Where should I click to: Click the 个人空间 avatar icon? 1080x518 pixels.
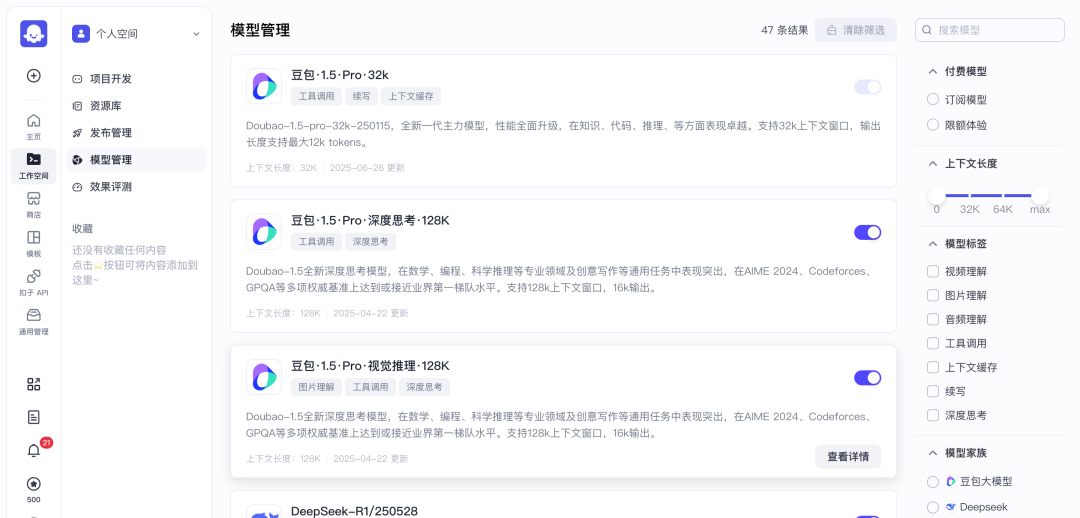click(x=81, y=34)
